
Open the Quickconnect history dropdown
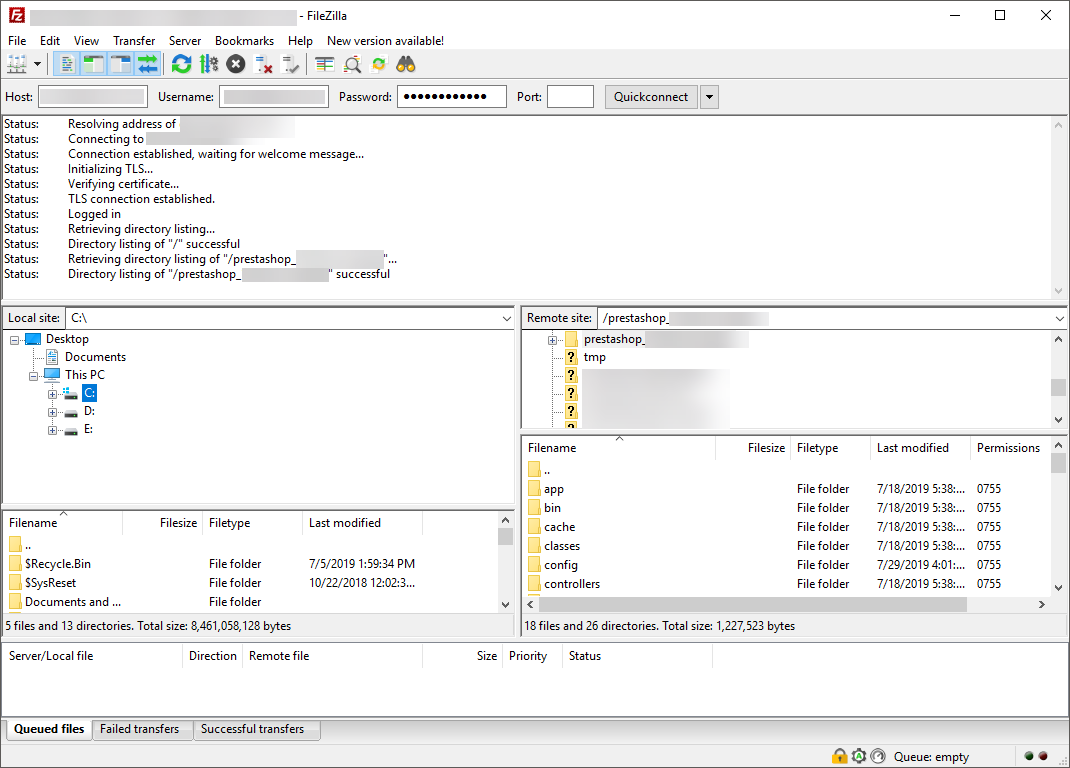[x=710, y=97]
